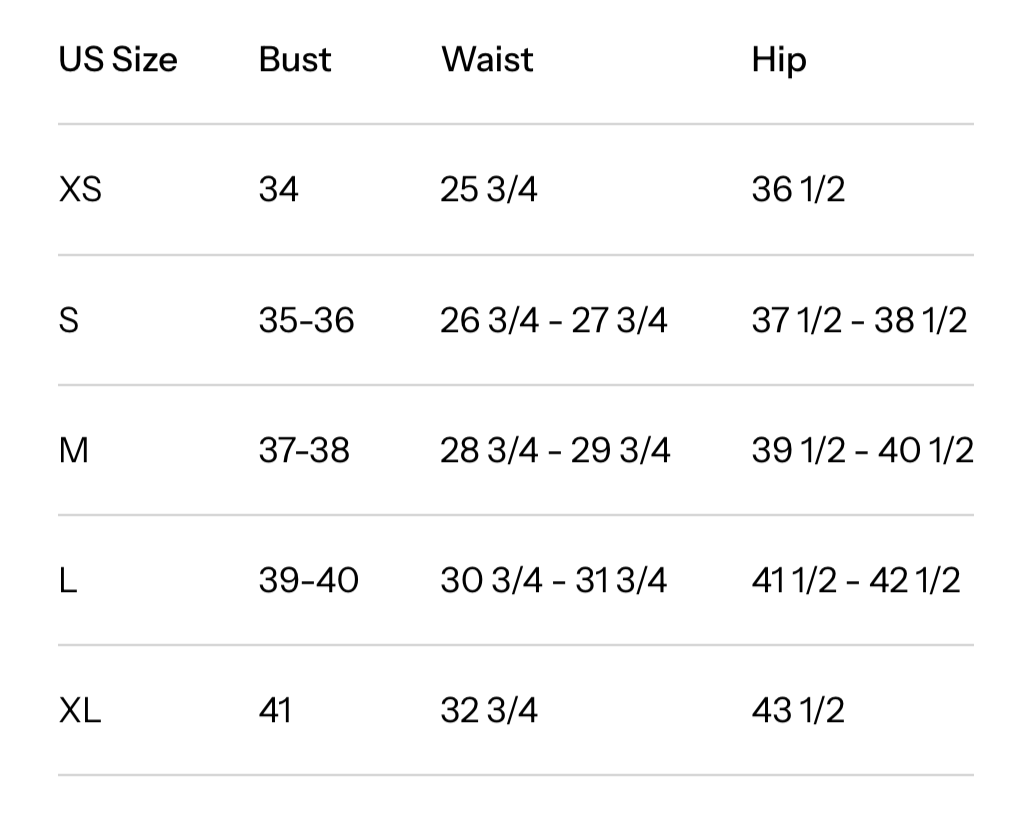The width and height of the screenshot is (1028, 834).
Task: Click the XS size row label
Action: (80, 189)
